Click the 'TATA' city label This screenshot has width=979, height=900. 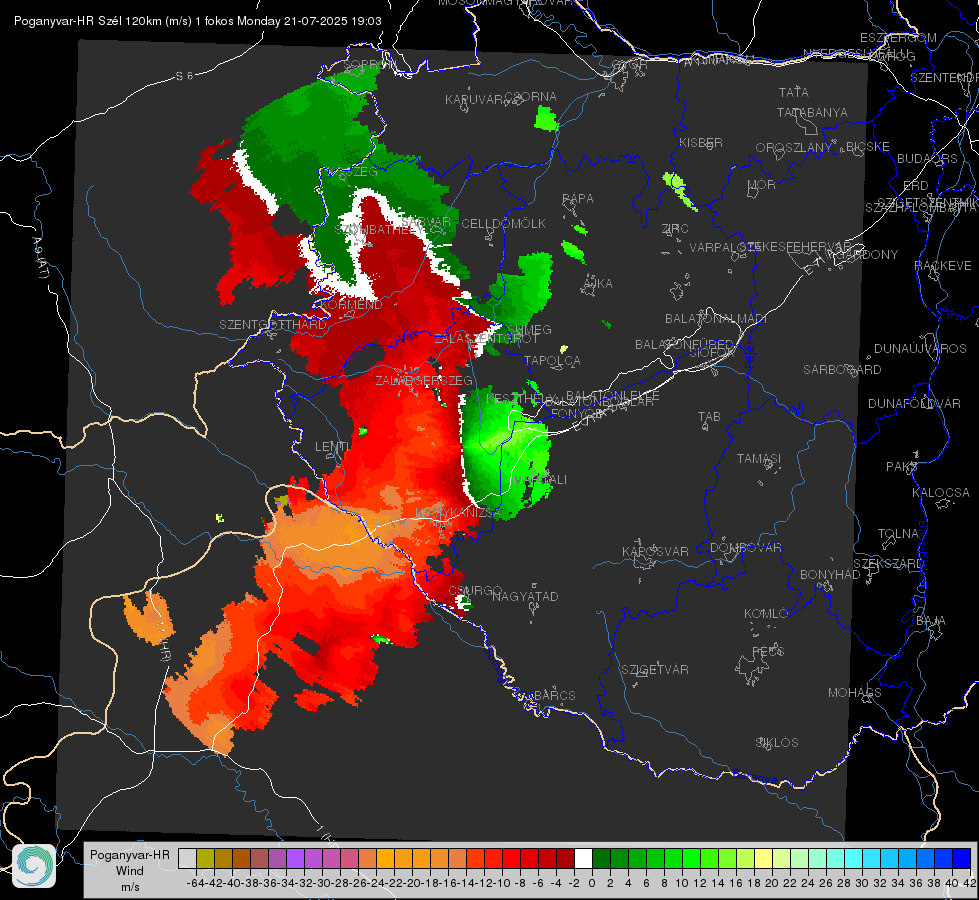point(794,92)
